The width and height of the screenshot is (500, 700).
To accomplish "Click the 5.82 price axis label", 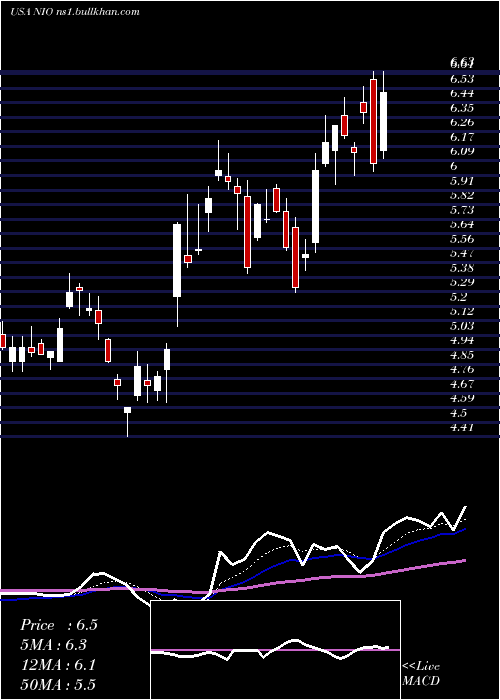I will tap(462, 195).
